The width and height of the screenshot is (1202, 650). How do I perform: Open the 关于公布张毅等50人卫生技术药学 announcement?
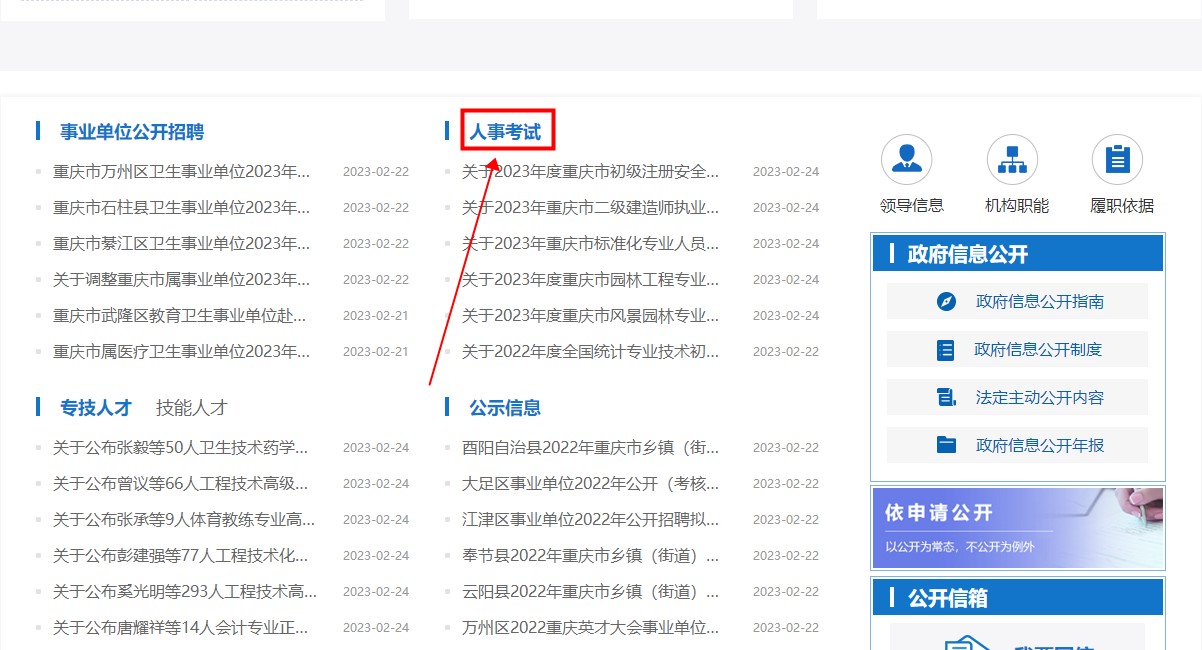180,447
